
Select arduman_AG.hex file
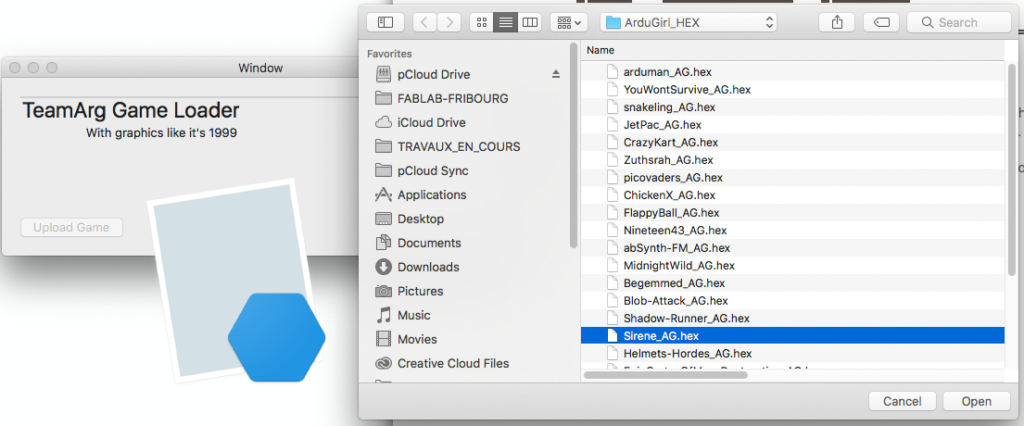point(792,72)
